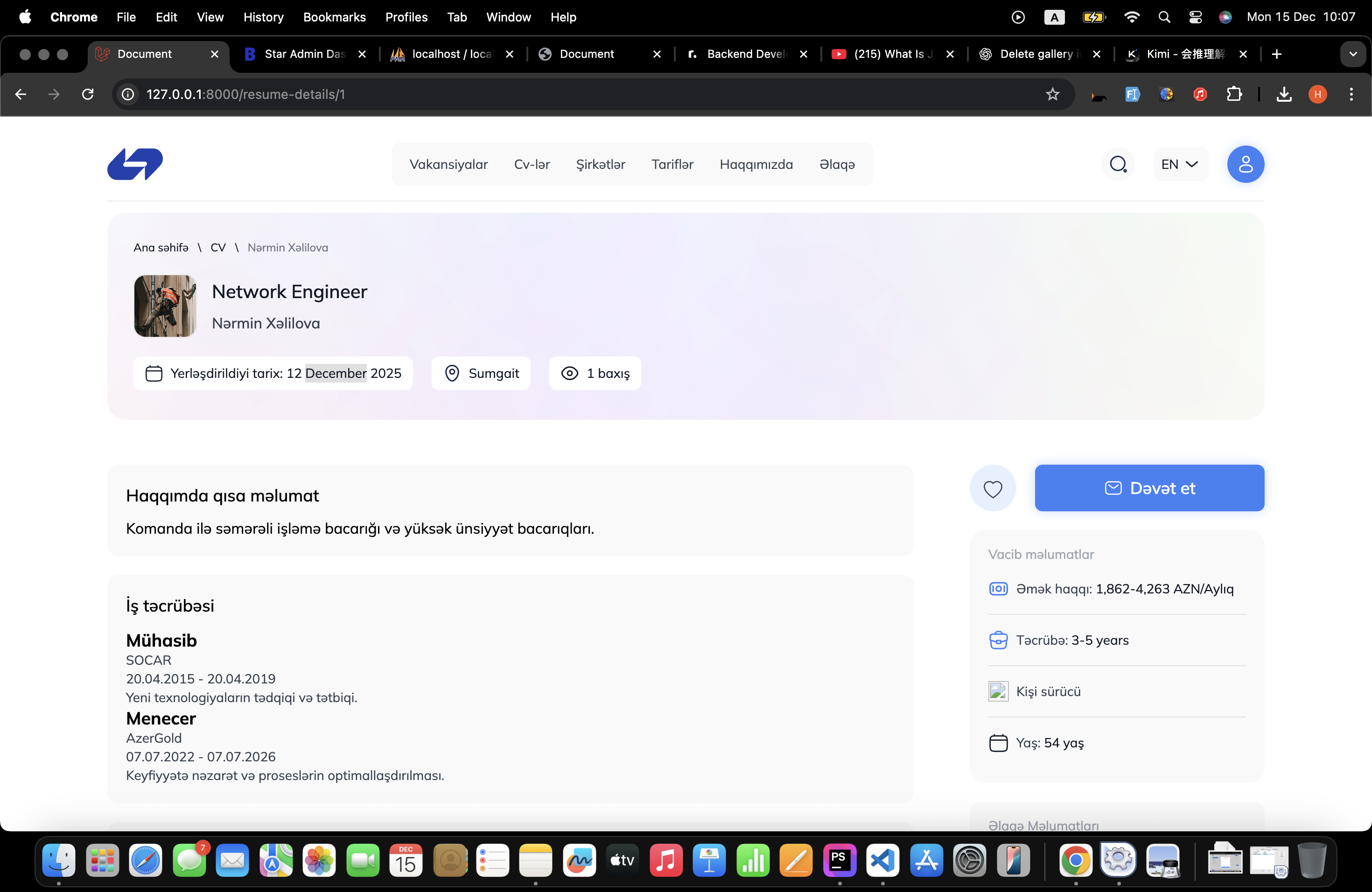
Task: Go to Ana səhifə breadcrumb link
Action: point(161,248)
